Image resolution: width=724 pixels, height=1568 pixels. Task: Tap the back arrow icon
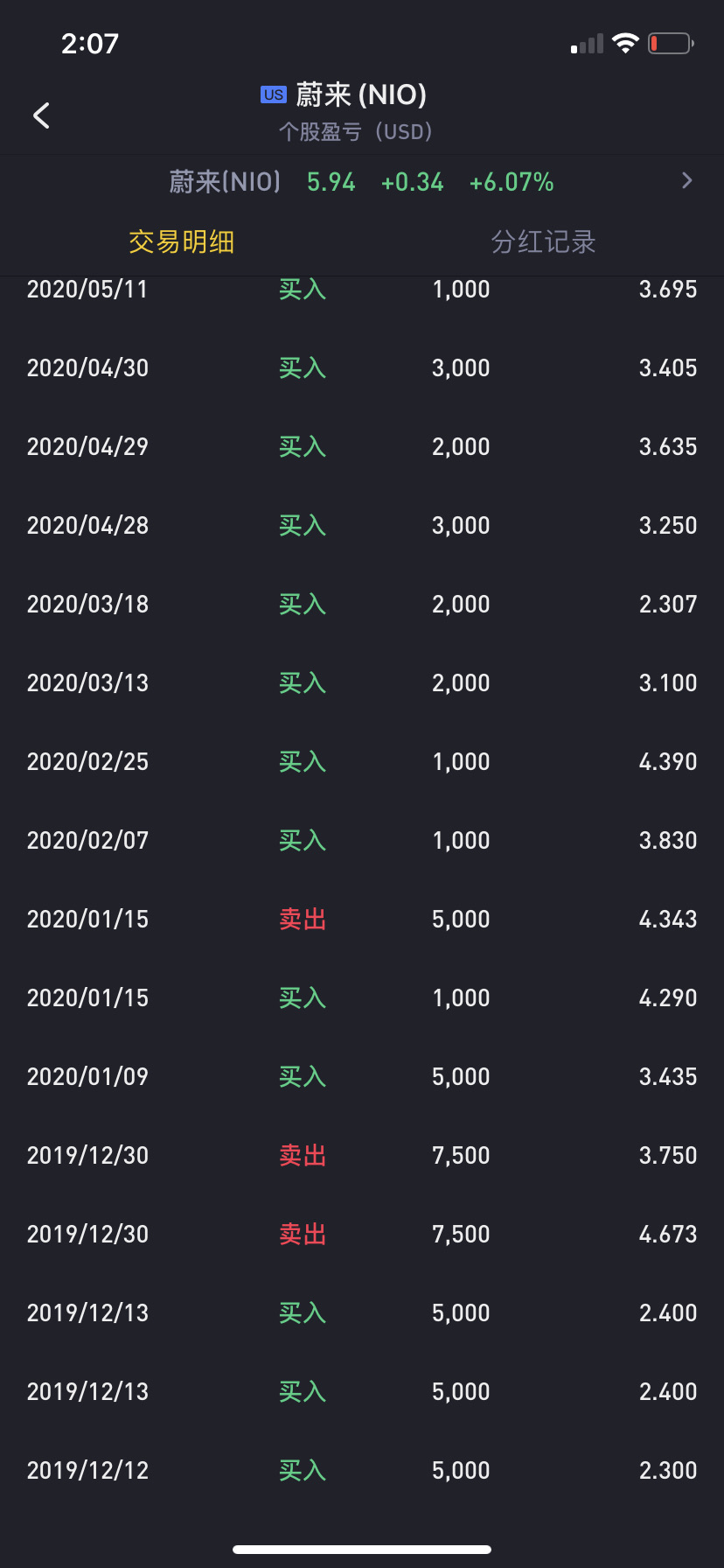(x=41, y=115)
